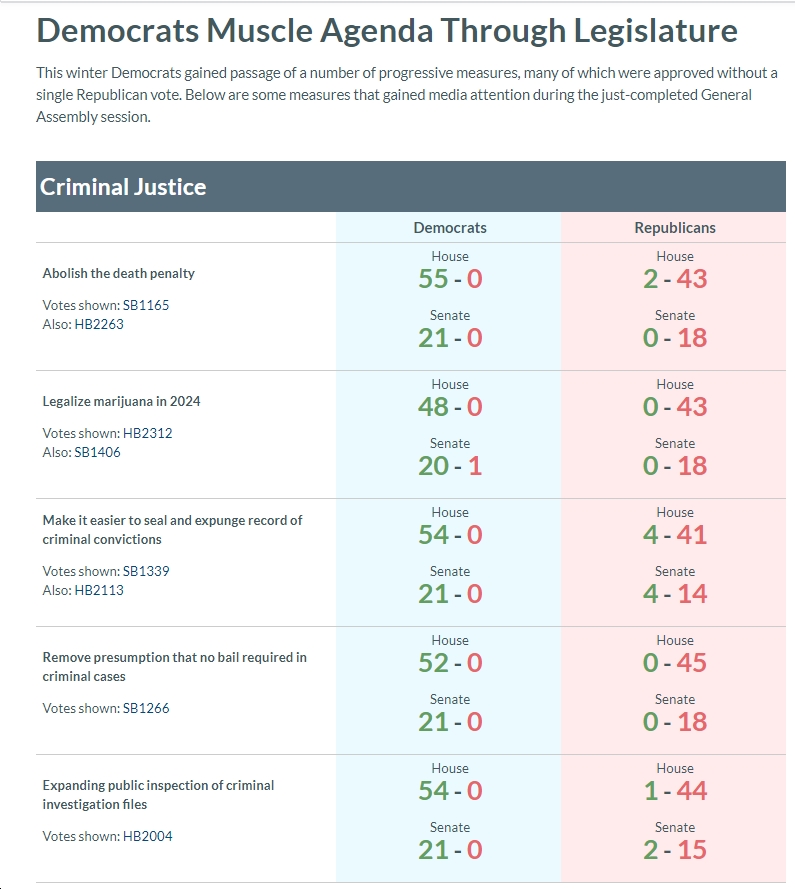
Task: Click 'Legalize marijuana in 2024' row title
Action: [x=121, y=401]
